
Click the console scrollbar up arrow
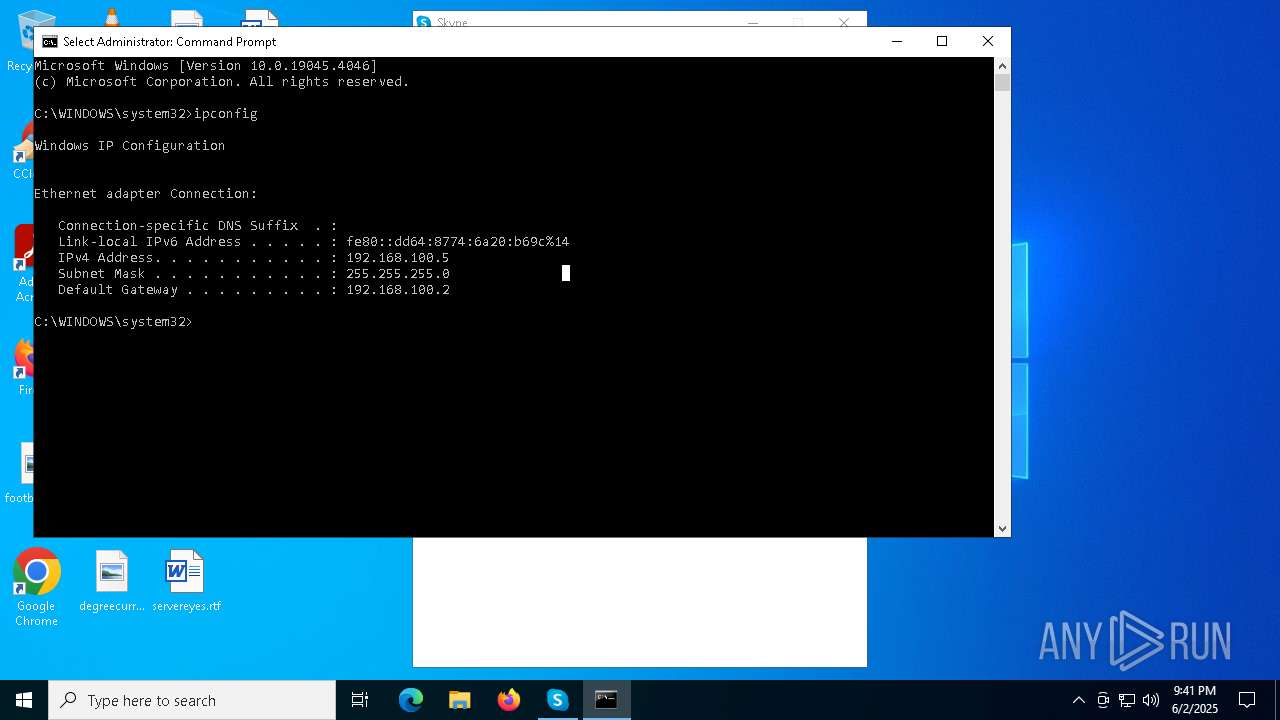tap(1002, 66)
